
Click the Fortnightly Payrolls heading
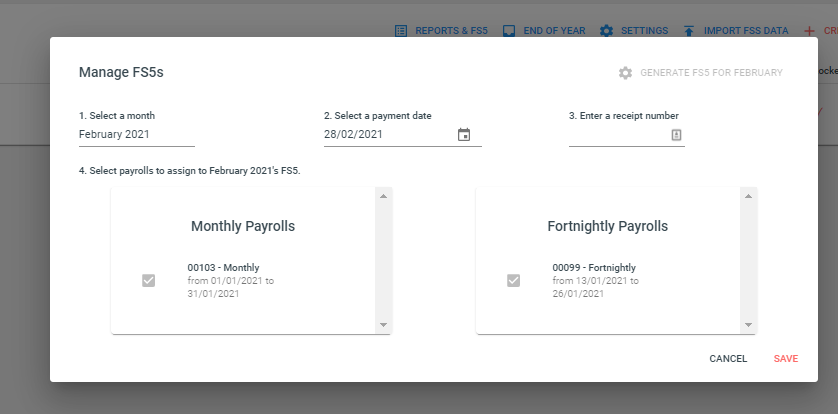point(608,226)
